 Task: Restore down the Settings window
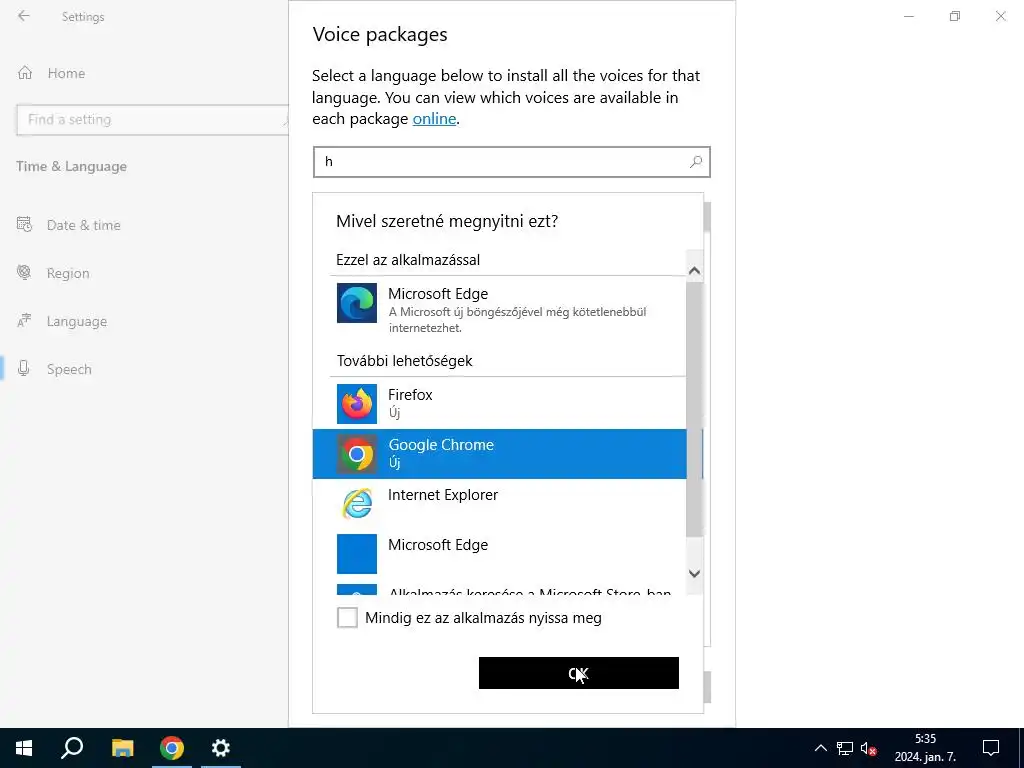click(955, 16)
